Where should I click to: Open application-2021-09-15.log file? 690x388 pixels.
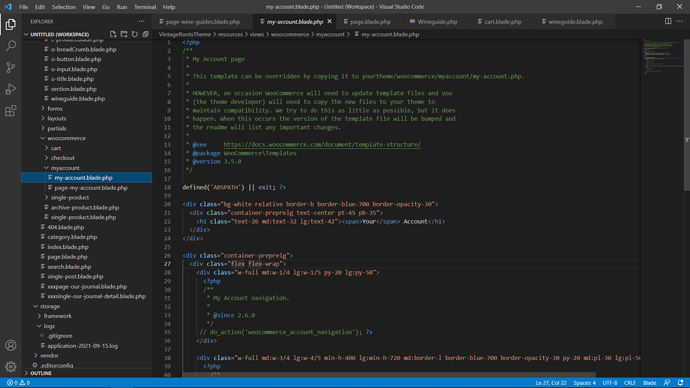coord(82,346)
